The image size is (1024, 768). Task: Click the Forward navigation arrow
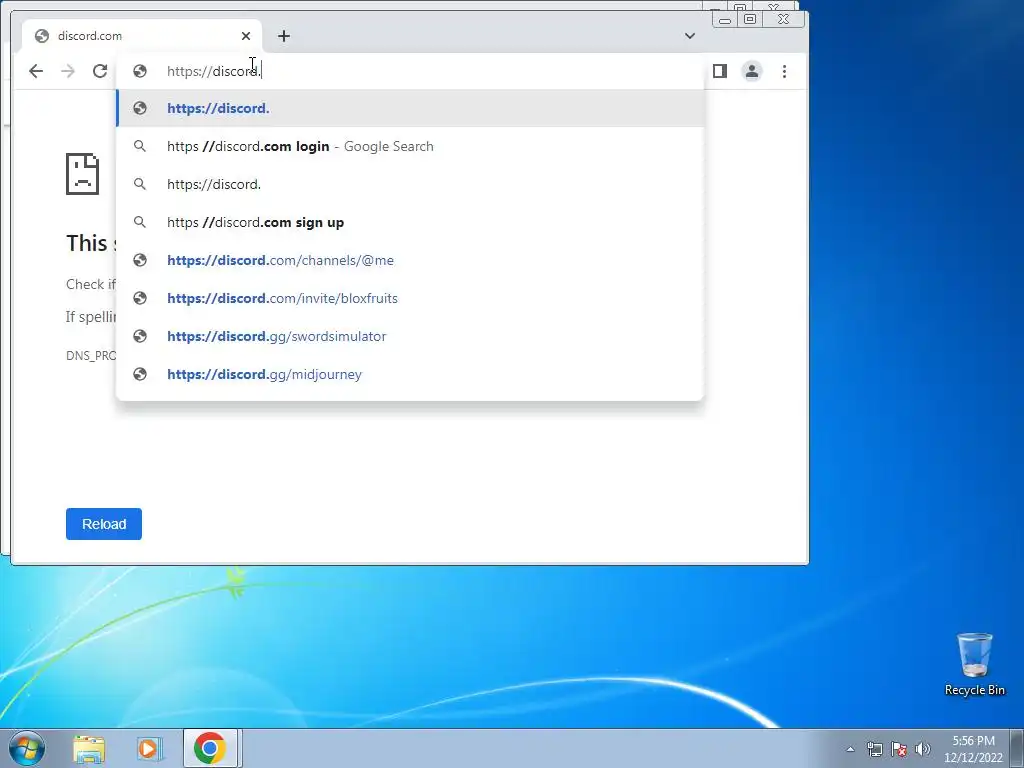68,71
